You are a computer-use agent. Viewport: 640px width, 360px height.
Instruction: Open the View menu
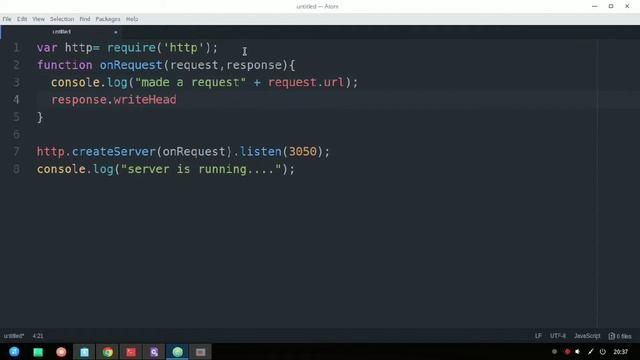(x=38, y=19)
